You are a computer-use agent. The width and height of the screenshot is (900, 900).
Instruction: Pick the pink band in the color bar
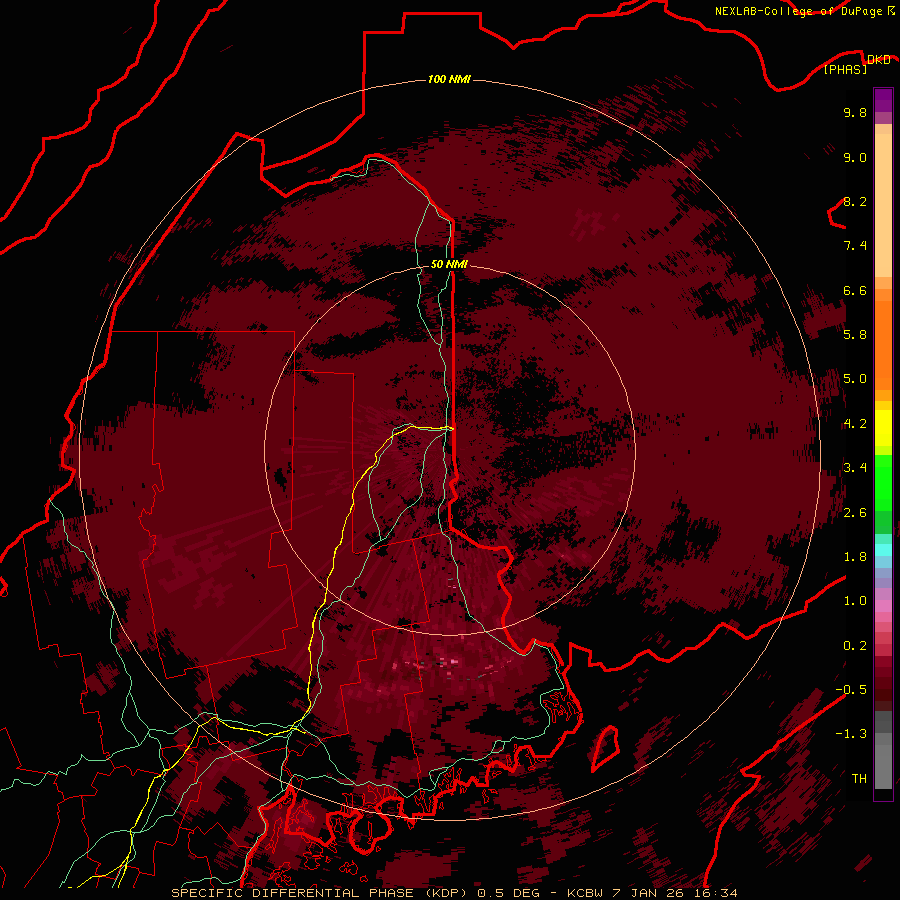[x=883, y=606]
